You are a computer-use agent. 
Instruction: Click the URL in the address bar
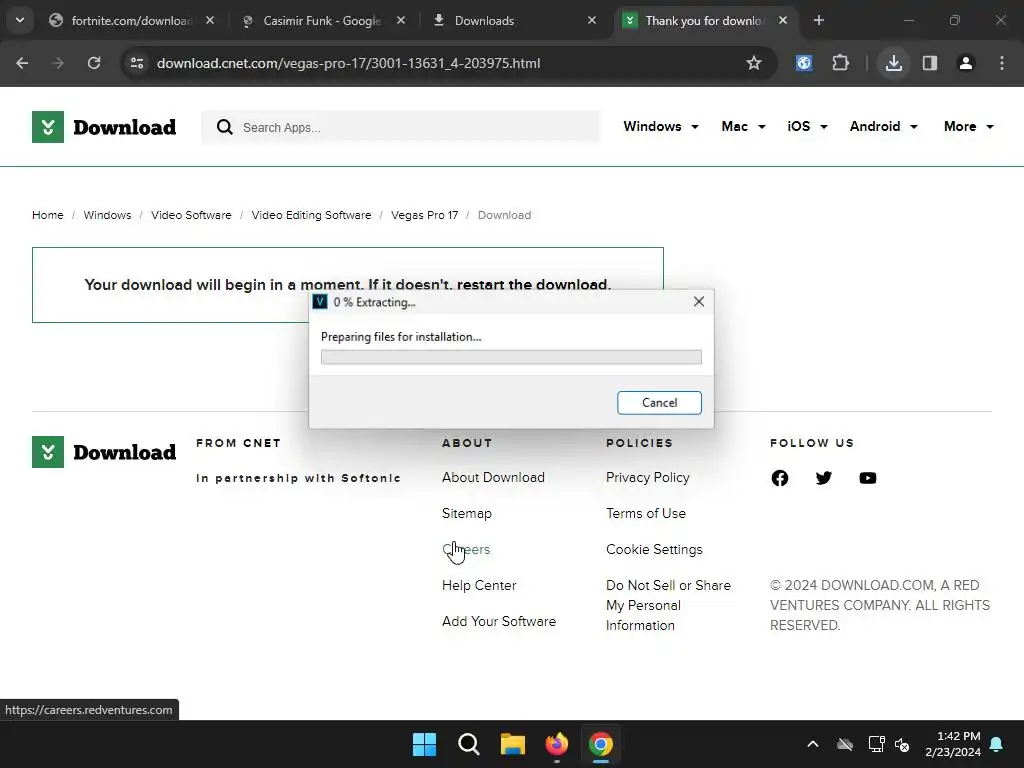click(348, 63)
